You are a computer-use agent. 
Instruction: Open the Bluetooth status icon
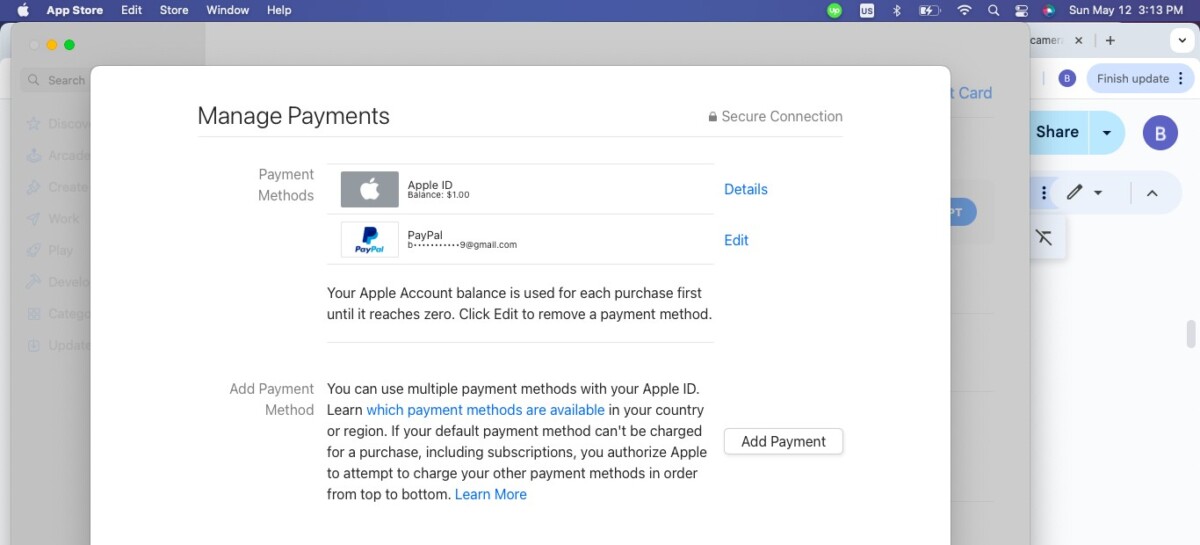tap(897, 10)
